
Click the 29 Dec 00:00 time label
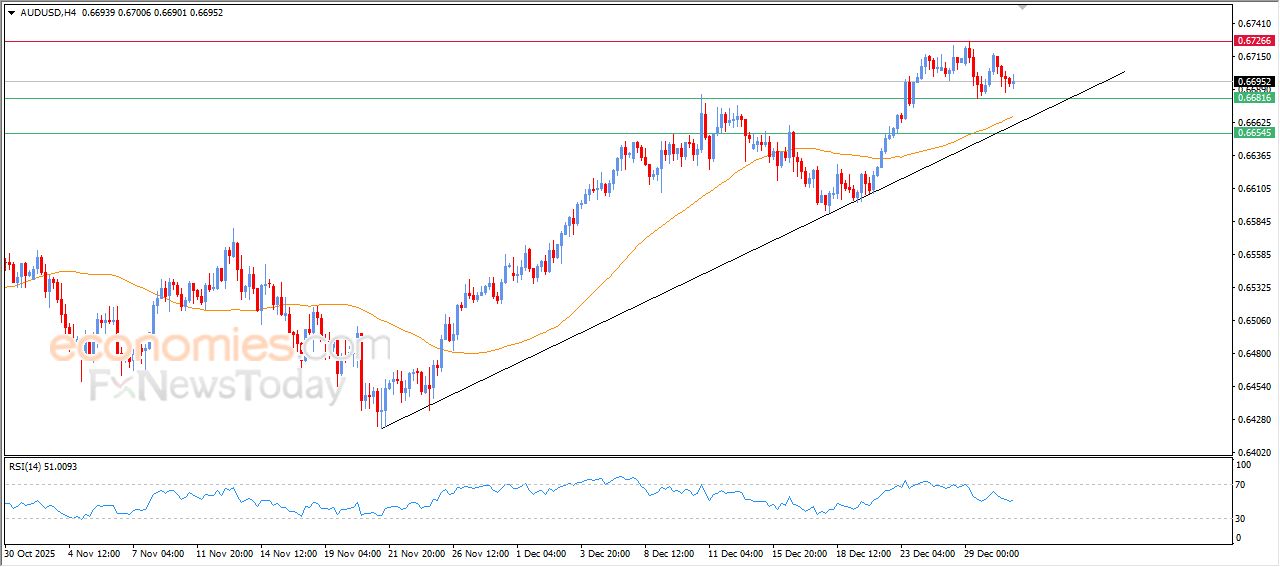pyautogui.click(x=990, y=552)
